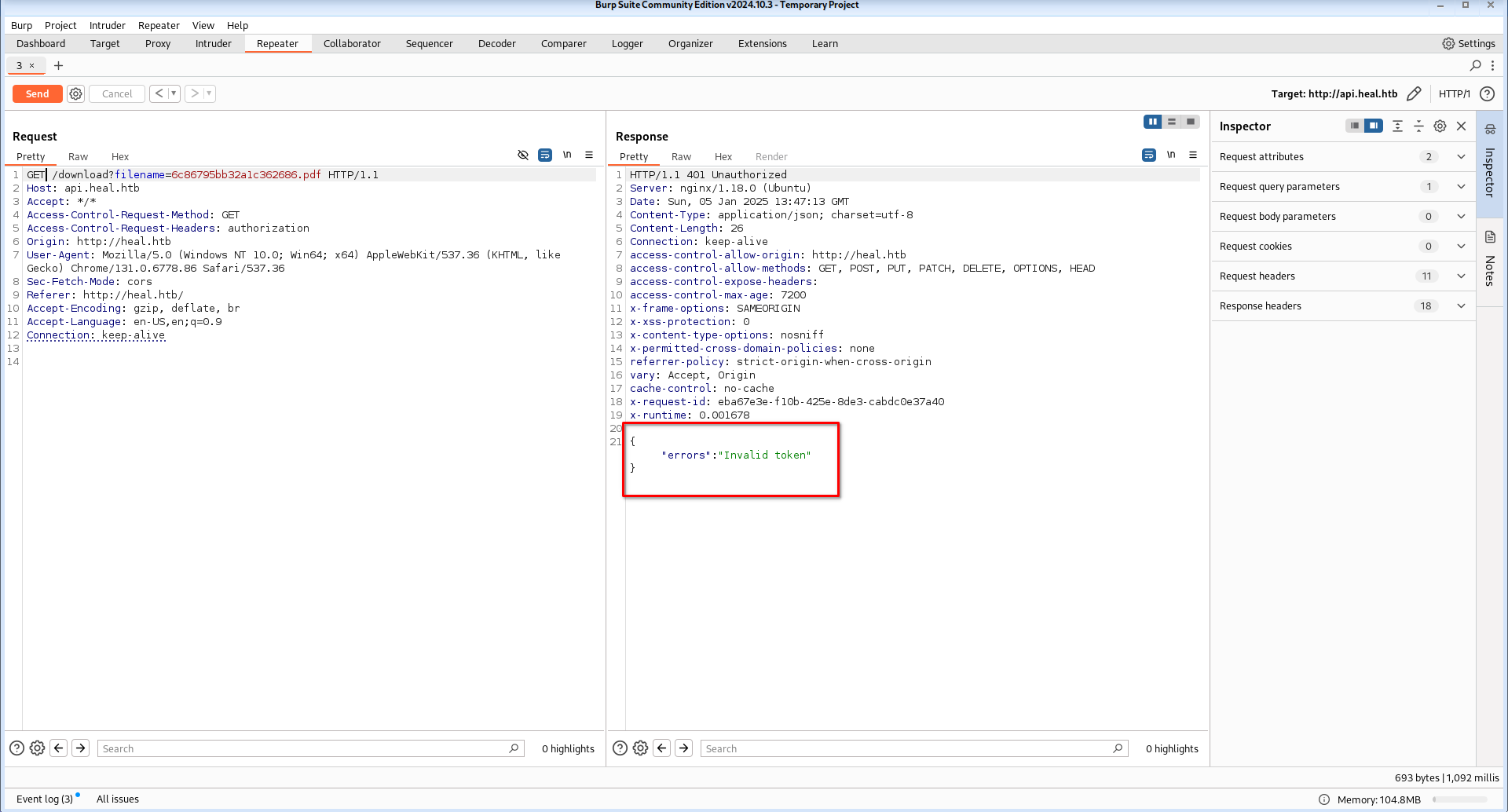Click the edit target pencil icon
1508x812 pixels.
[x=1414, y=94]
